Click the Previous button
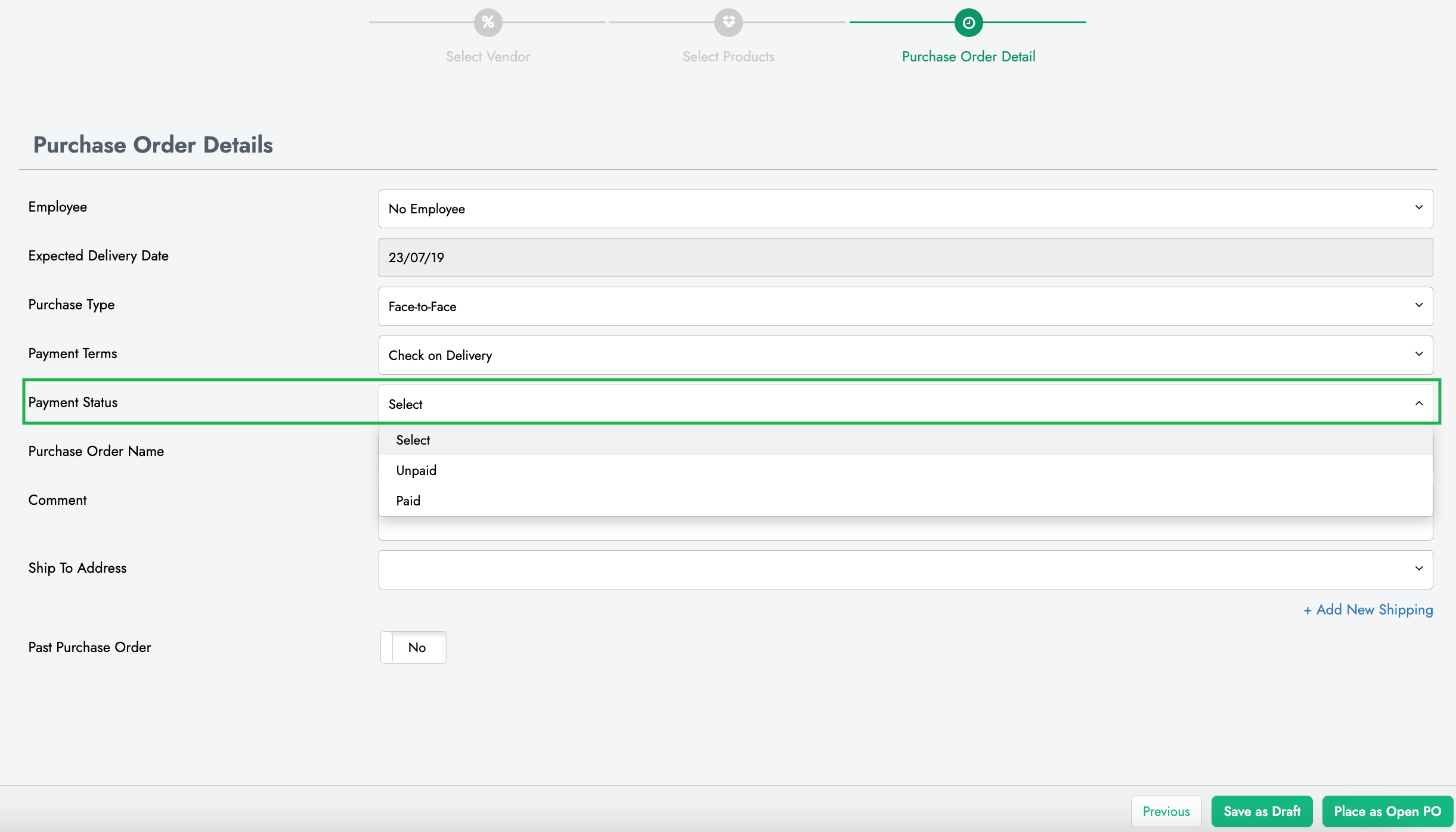The width and height of the screenshot is (1456, 832). click(1166, 811)
